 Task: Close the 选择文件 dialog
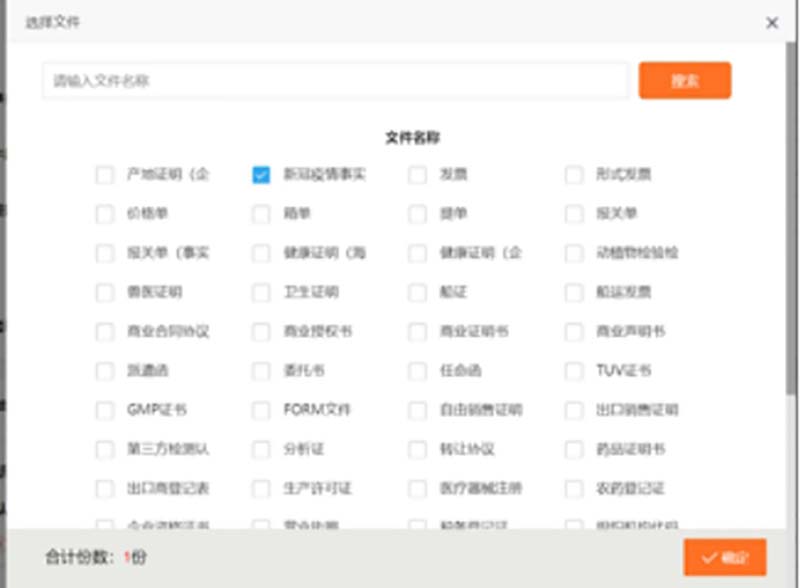point(772,22)
